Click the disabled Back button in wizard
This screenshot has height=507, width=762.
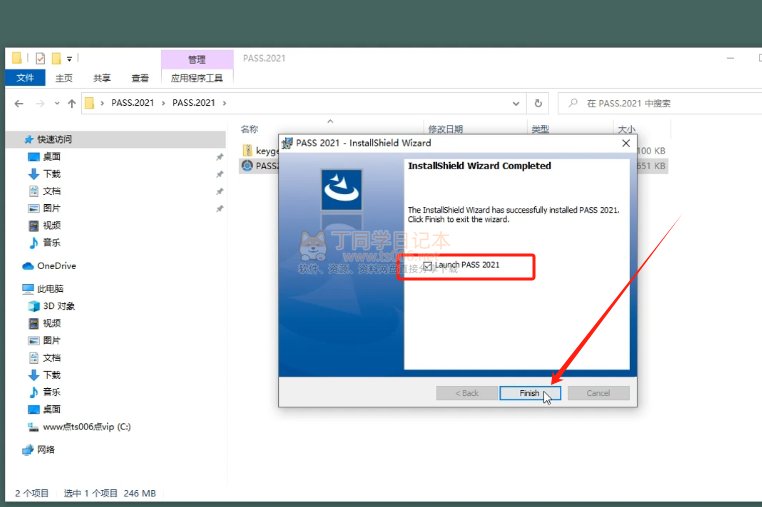[467, 393]
